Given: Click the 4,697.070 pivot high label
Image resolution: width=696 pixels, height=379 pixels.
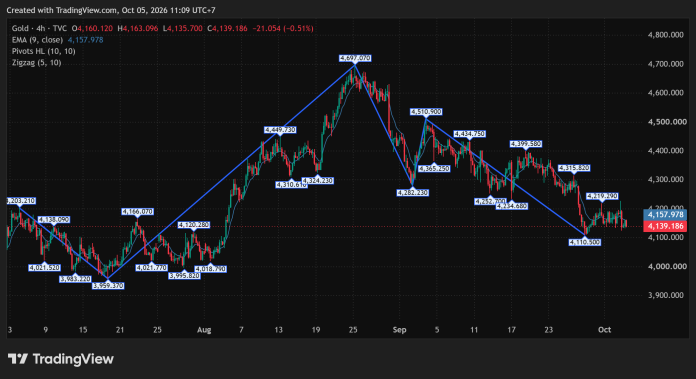Looking at the screenshot, I should click(x=355, y=58).
